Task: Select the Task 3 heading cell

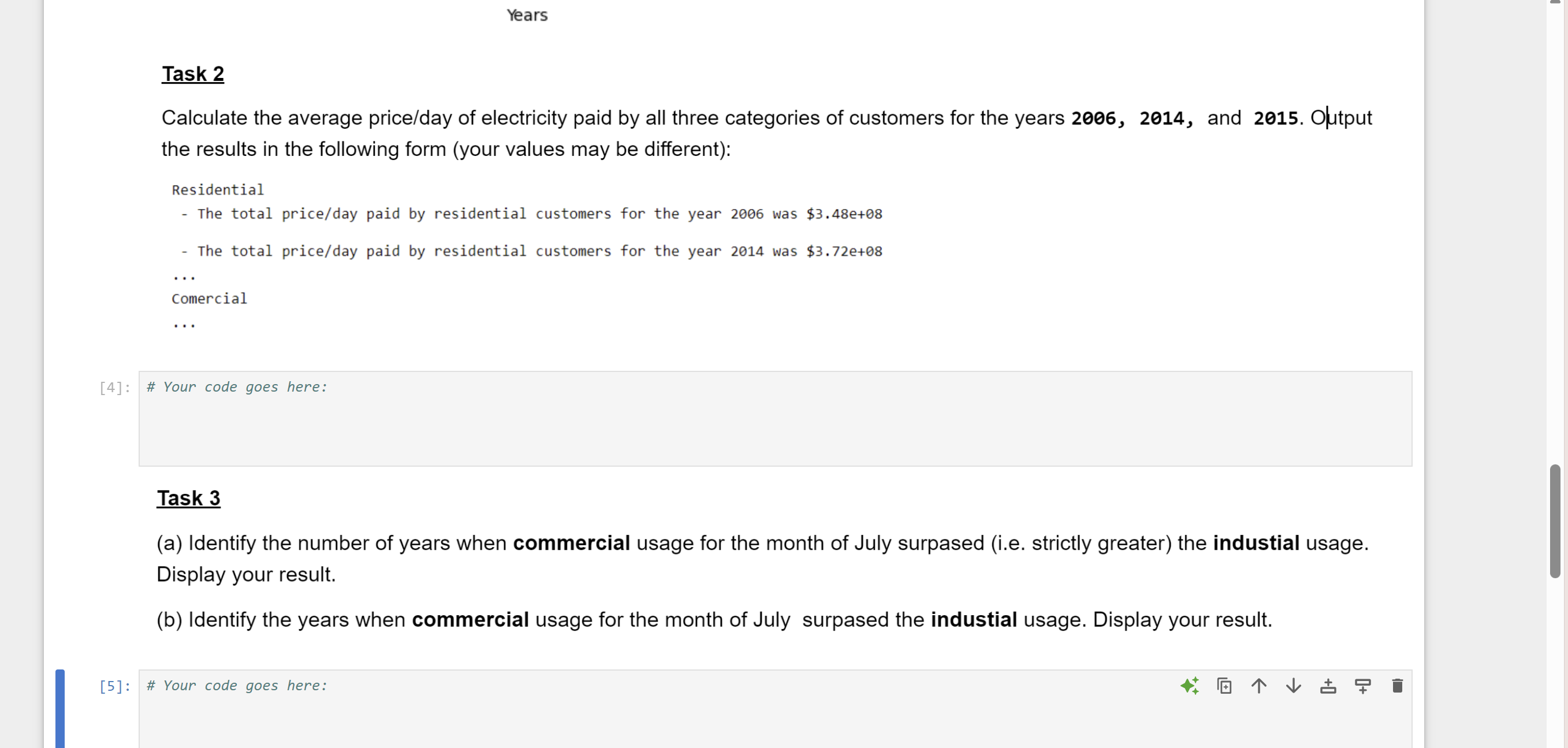Action: (189, 498)
